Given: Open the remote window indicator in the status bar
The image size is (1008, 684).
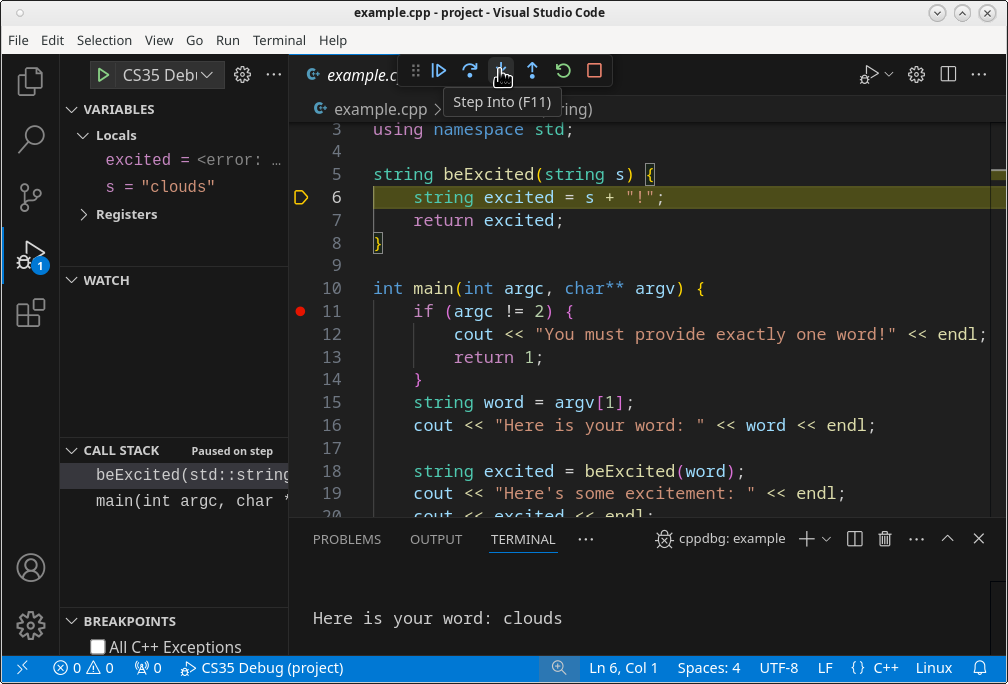Looking at the screenshot, I should (x=22, y=668).
